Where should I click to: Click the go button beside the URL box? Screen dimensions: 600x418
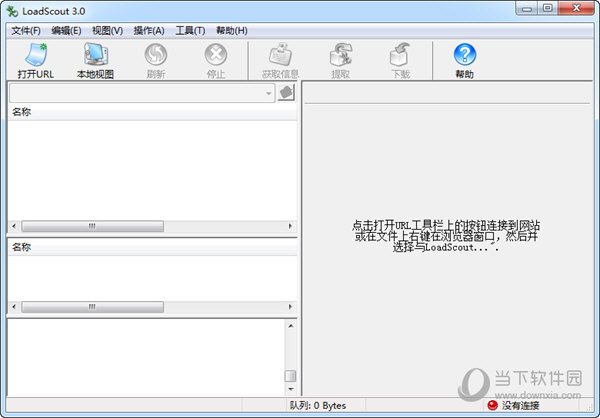tap(286, 93)
